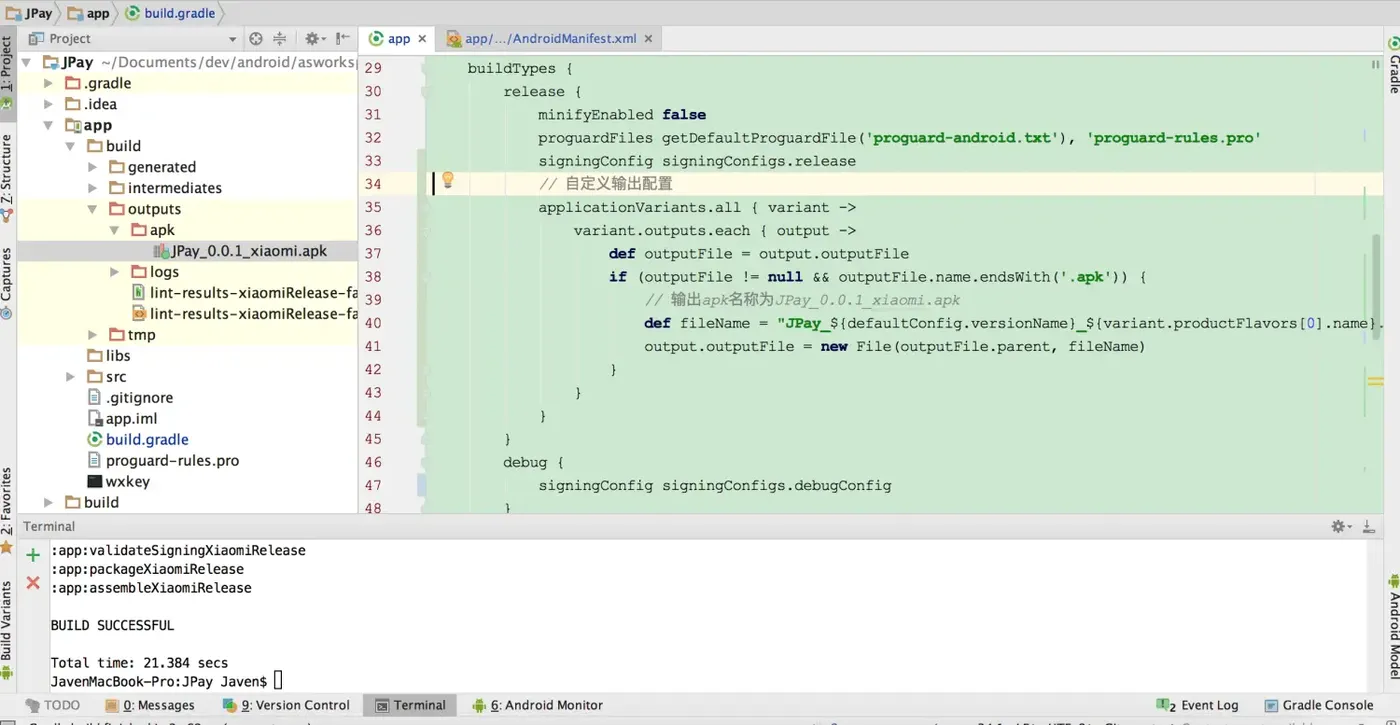Viewport: 1400px width, 725px height.
Task: Click the first lint-results-xiaomiRelease file
Action: pos(245,293)
